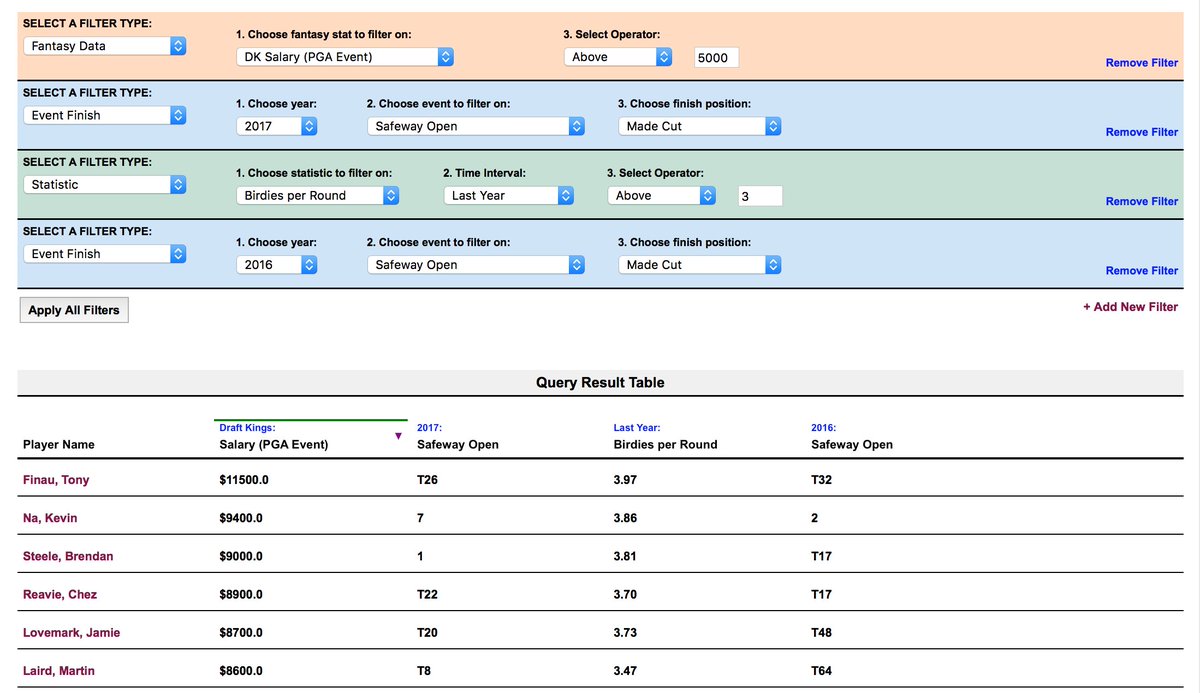This screenshot has width=1200, height=693.
Task: Click the Apply All Filters button
Action: coord(73,309)
